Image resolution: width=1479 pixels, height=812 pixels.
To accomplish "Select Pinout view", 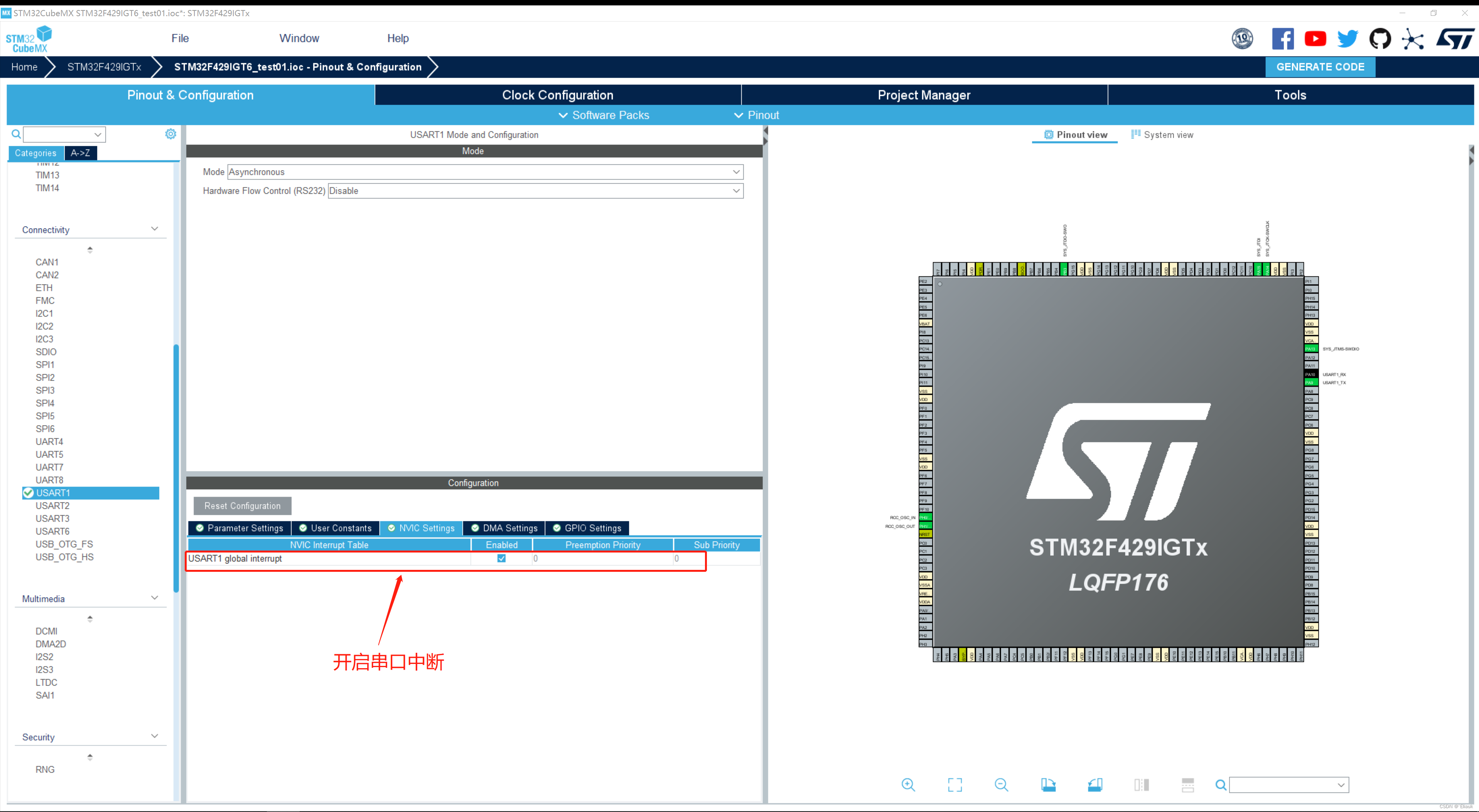I will coord(1075,134).
